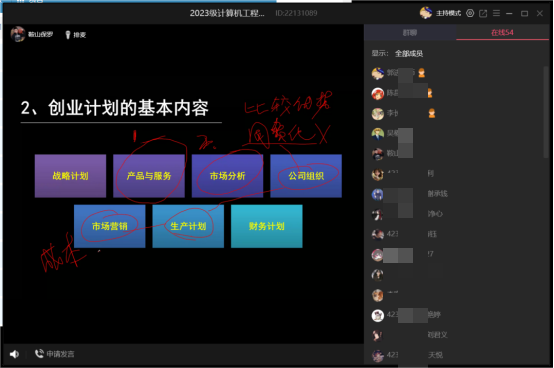This screenshot has width=554, height=368.
Task: Expand the display all members filter
Action: coord(409,54)
